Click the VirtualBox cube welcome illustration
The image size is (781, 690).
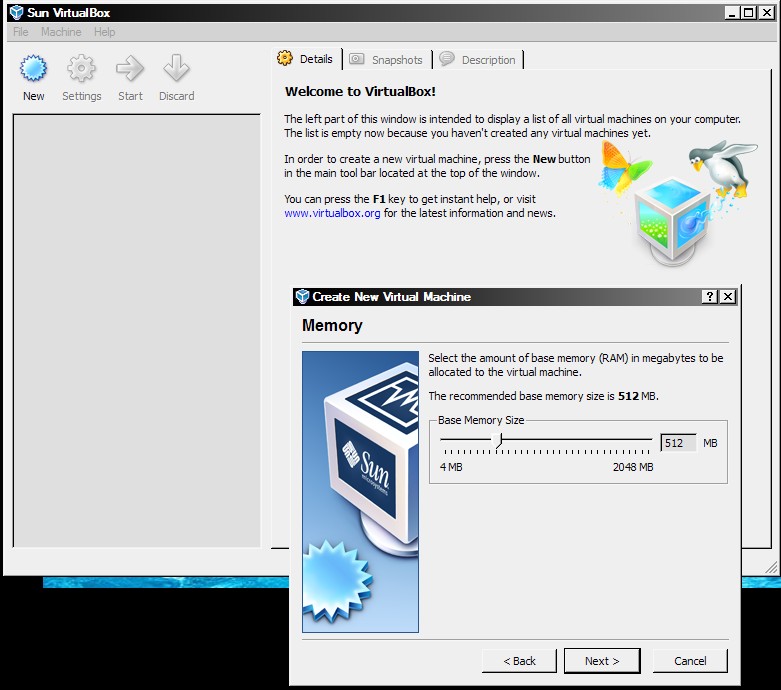[x=677, y=203]
